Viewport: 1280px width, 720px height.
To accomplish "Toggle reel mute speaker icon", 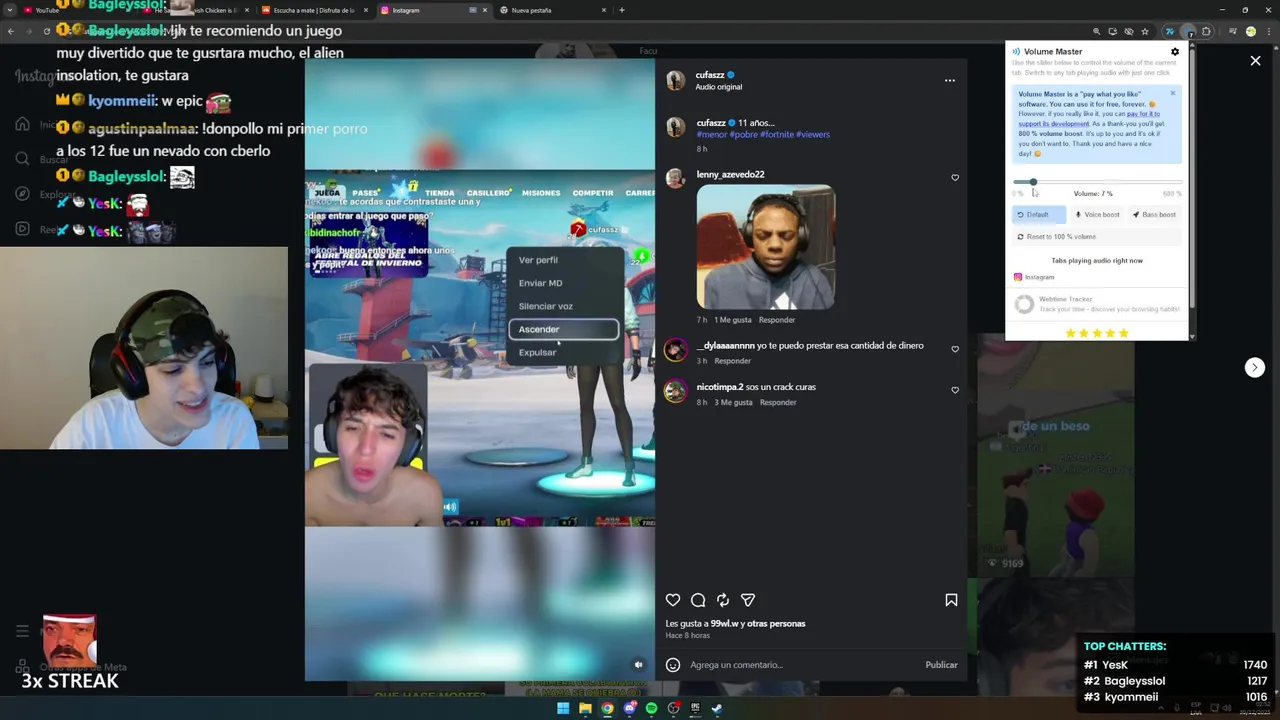I will [638, 665].
